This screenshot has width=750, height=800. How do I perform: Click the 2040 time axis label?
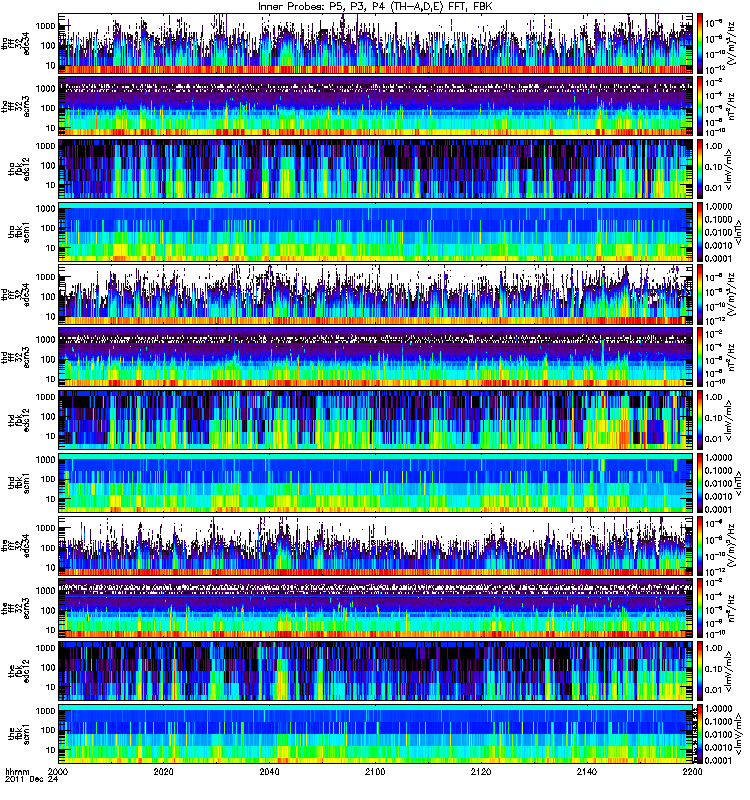[x=269, y=772]
